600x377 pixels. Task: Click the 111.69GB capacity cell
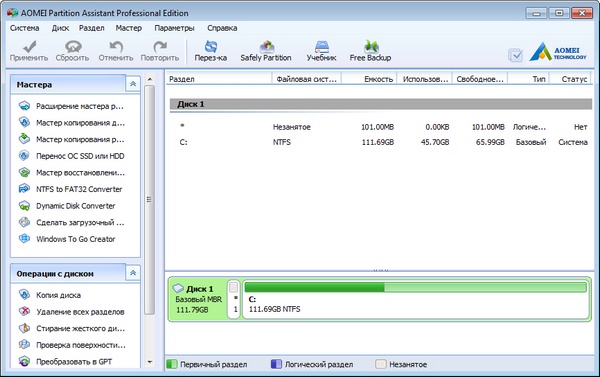(378, 142)
